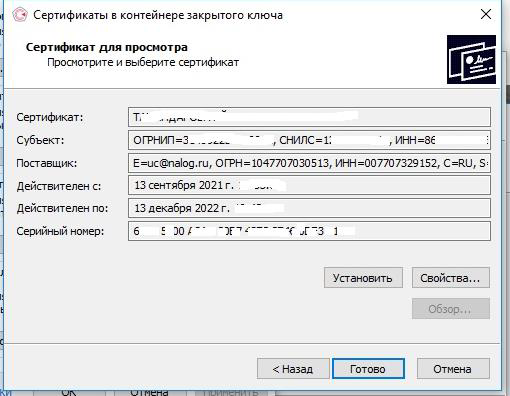Click the CryptoPro icon in title bar
The height and width of the screenshot is (396, 510).
coord(20,15)
